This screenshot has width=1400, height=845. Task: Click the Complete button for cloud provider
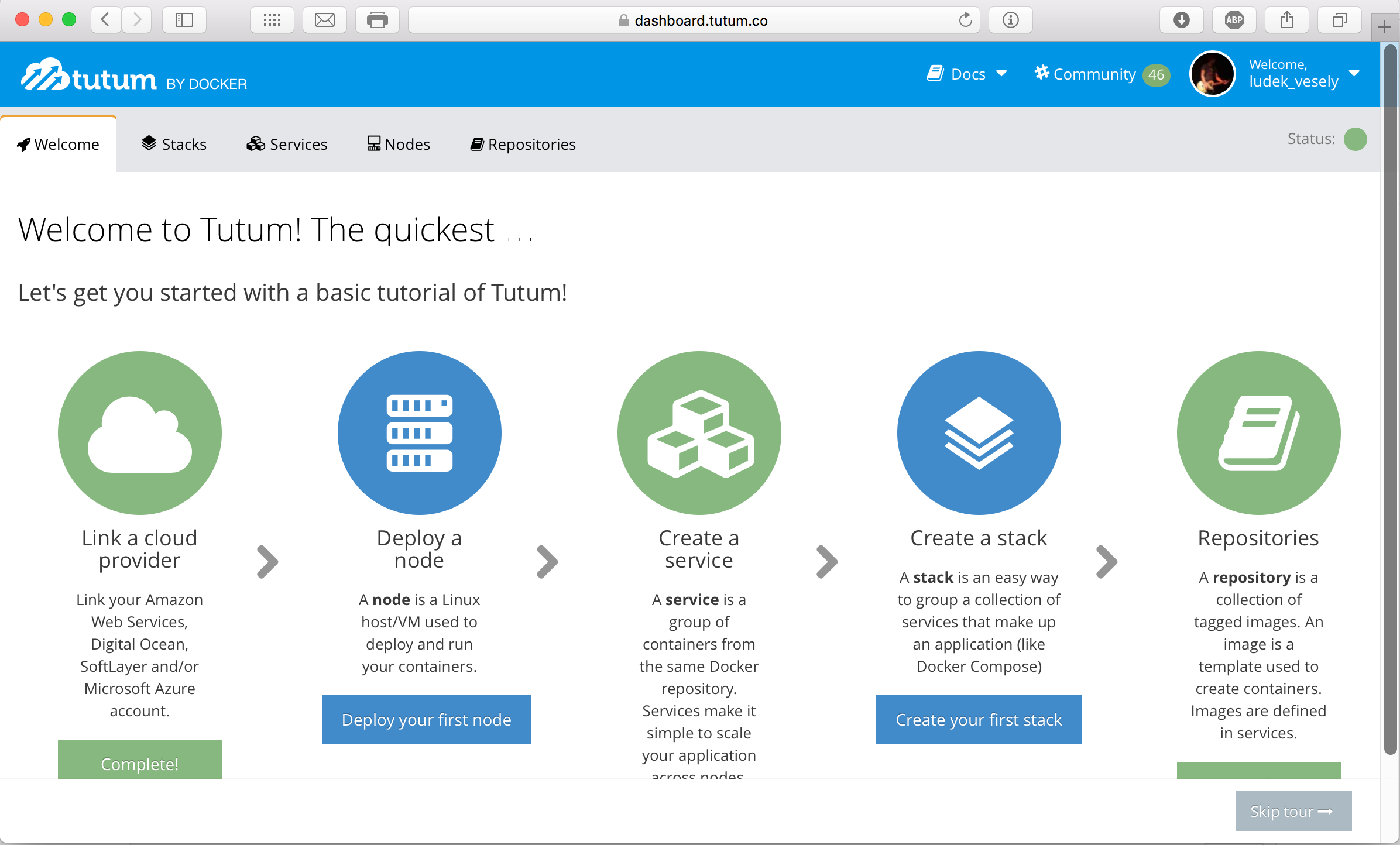[x=138, y=764]
